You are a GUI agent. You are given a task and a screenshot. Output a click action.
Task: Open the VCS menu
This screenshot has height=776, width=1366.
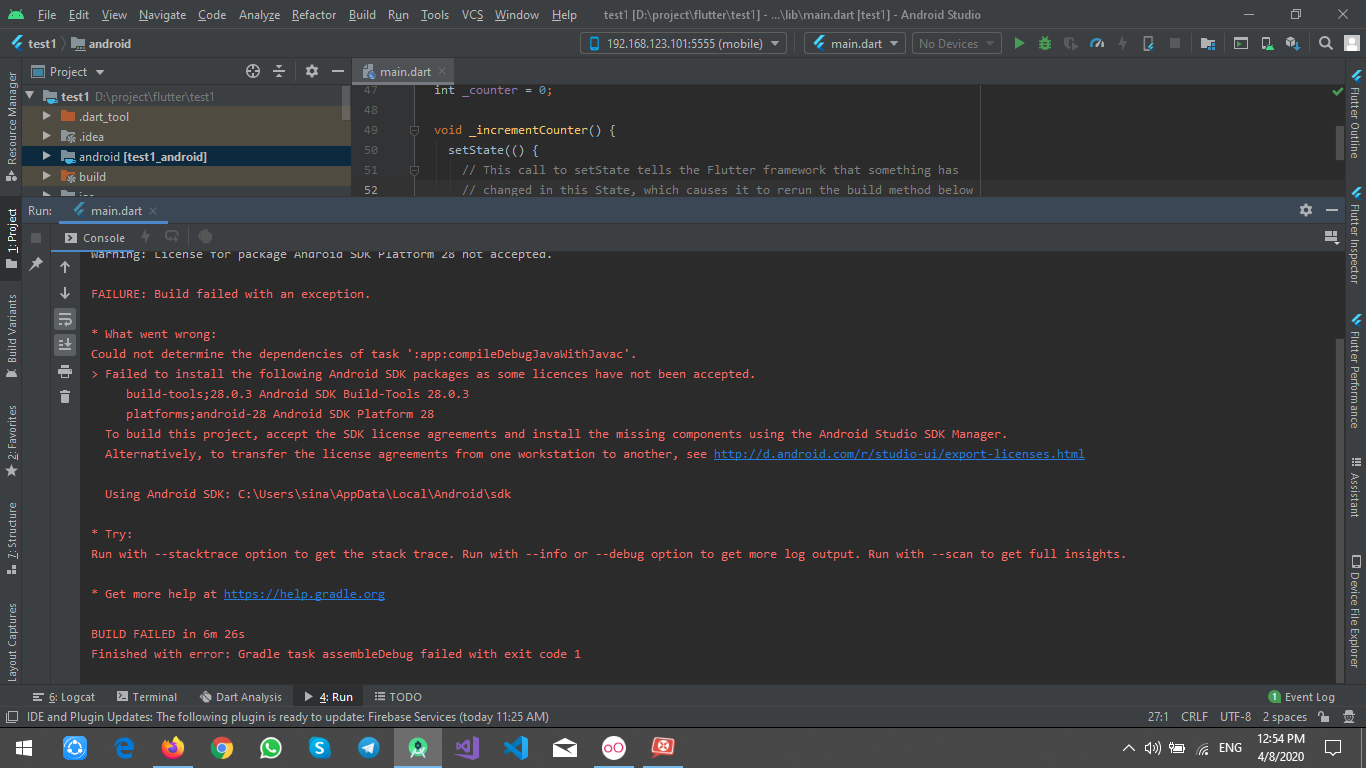pyautogui.click(x=472, y=15)
